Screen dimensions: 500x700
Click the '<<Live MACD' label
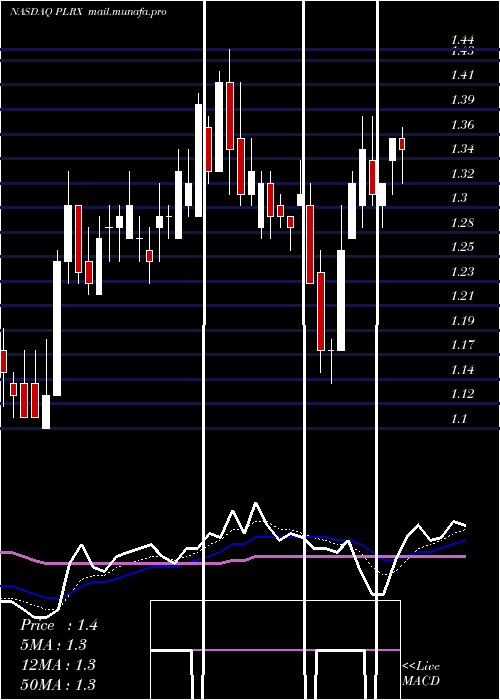click(x=421, y=674)
